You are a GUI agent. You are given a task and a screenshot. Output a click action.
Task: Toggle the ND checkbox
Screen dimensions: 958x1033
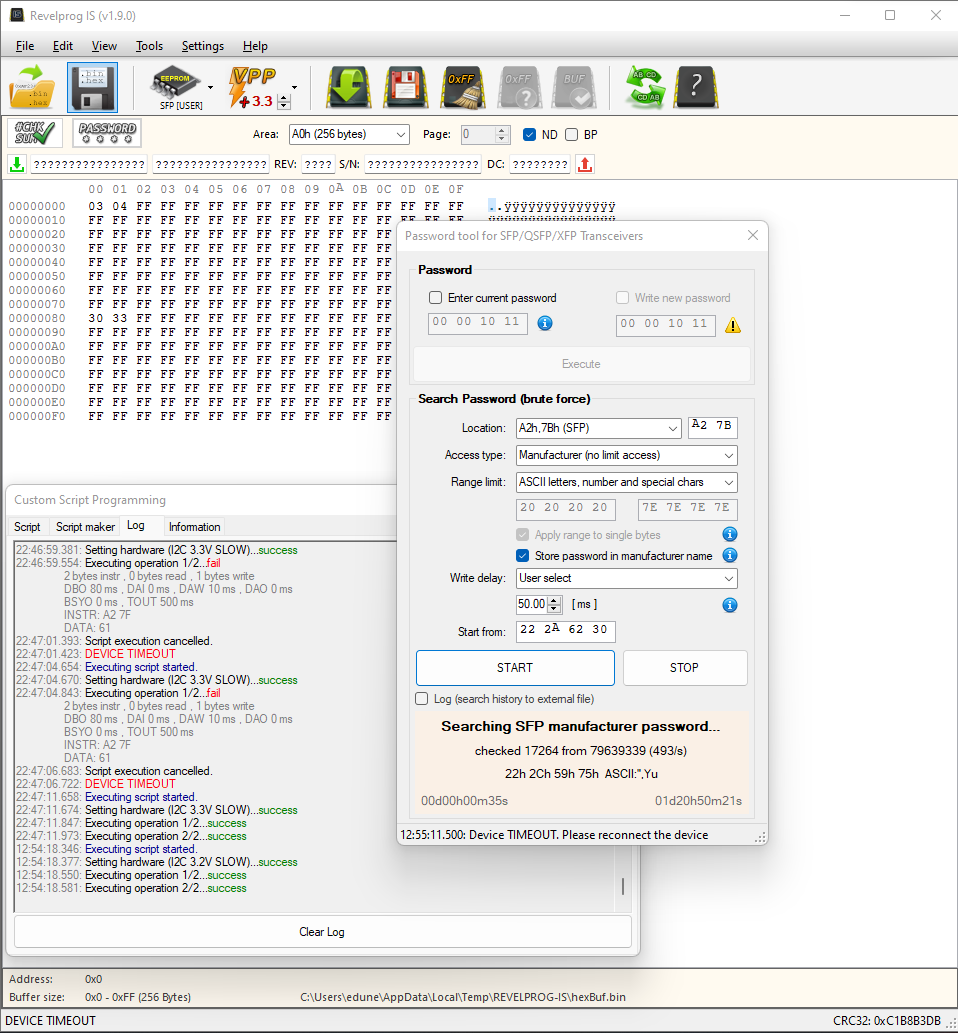529,134
